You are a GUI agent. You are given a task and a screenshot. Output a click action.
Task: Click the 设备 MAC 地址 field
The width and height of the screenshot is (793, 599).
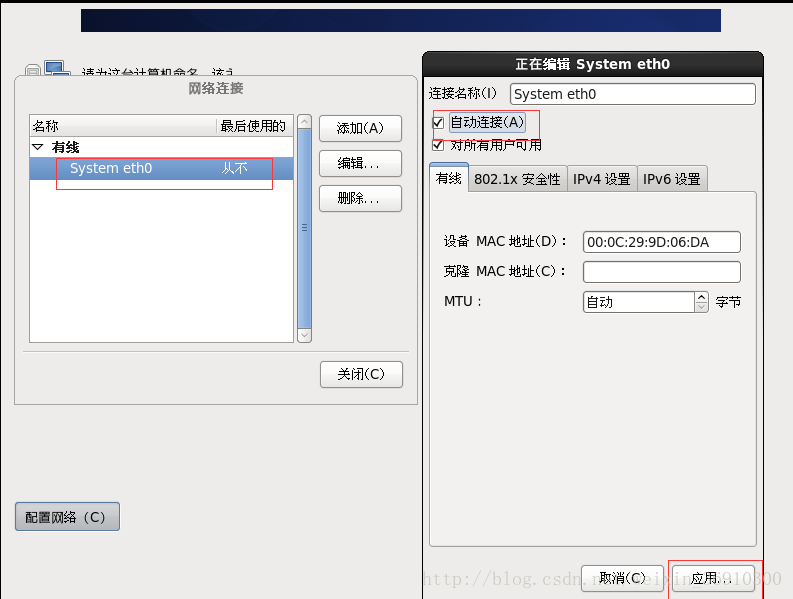click(662, 242)
